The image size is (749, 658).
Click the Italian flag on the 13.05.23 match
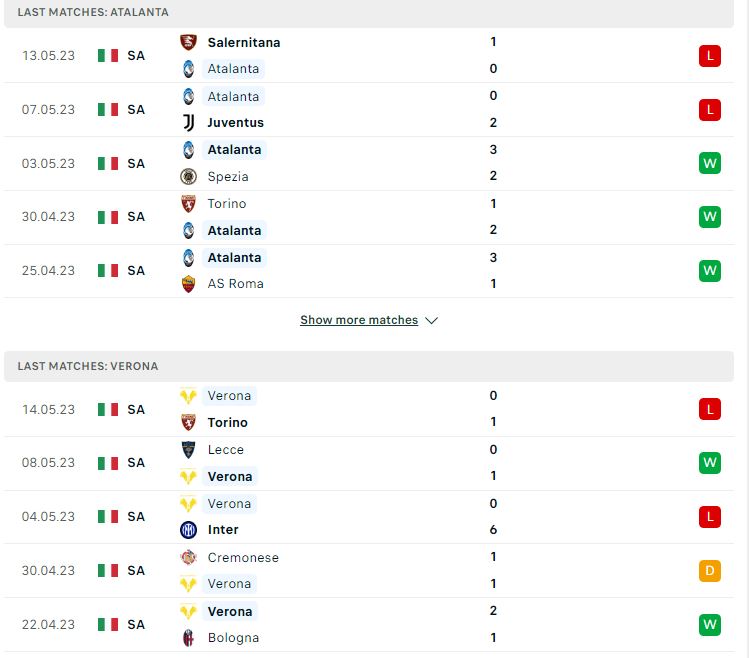click(107, 55)
